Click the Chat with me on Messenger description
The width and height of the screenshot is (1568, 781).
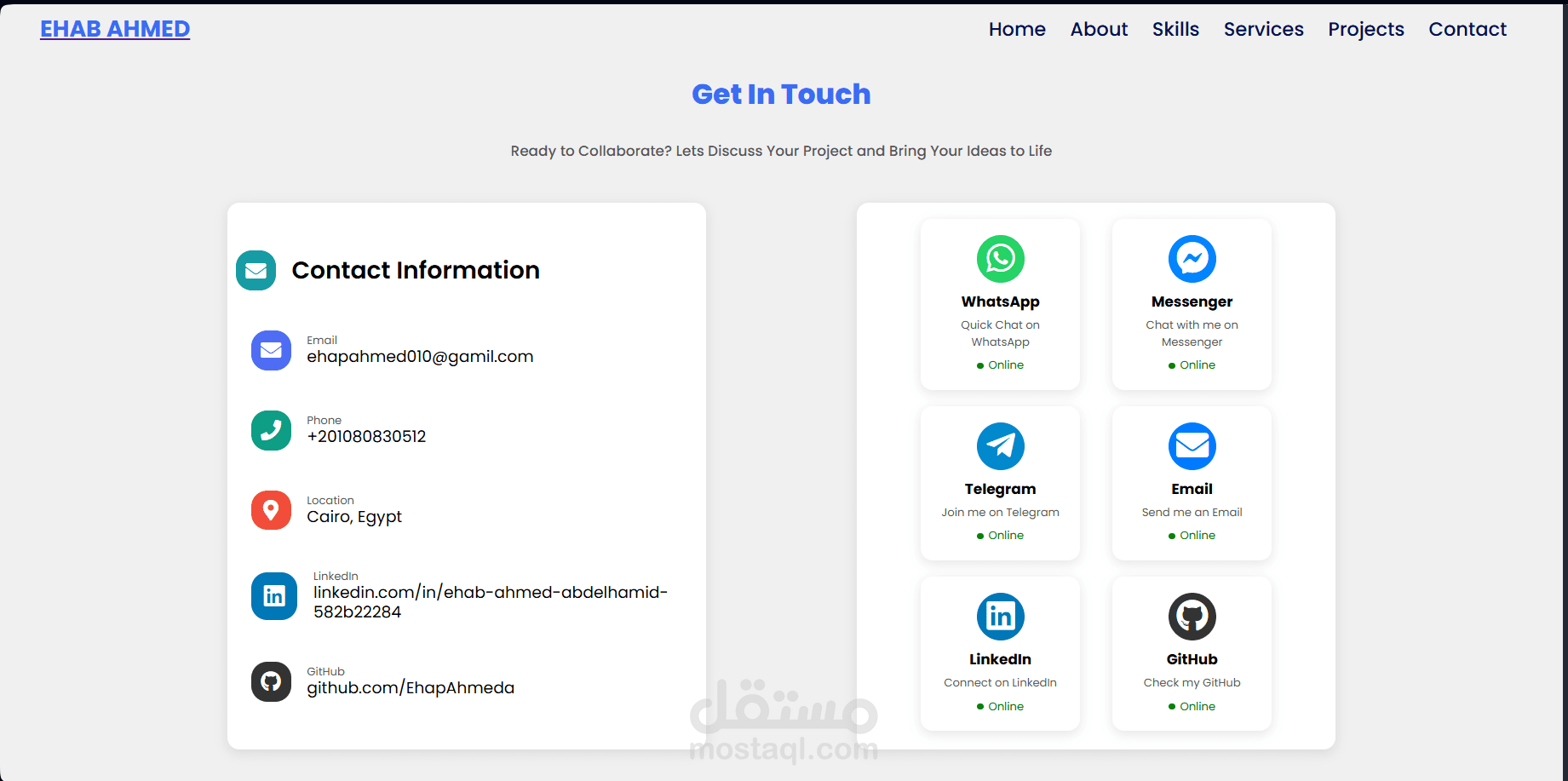(1192, 333)
